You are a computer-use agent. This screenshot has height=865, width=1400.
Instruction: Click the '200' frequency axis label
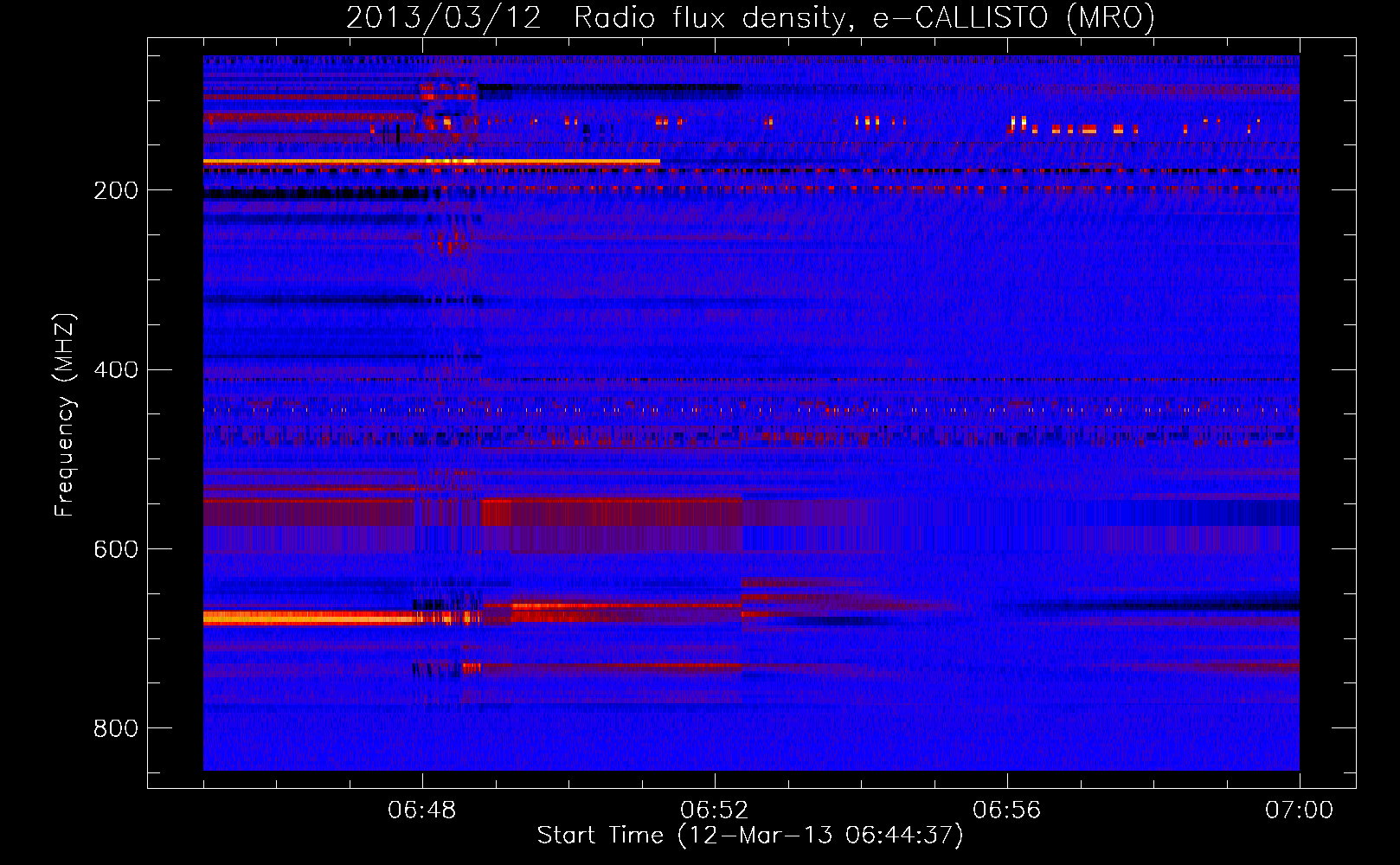click(x=116, y=190)
